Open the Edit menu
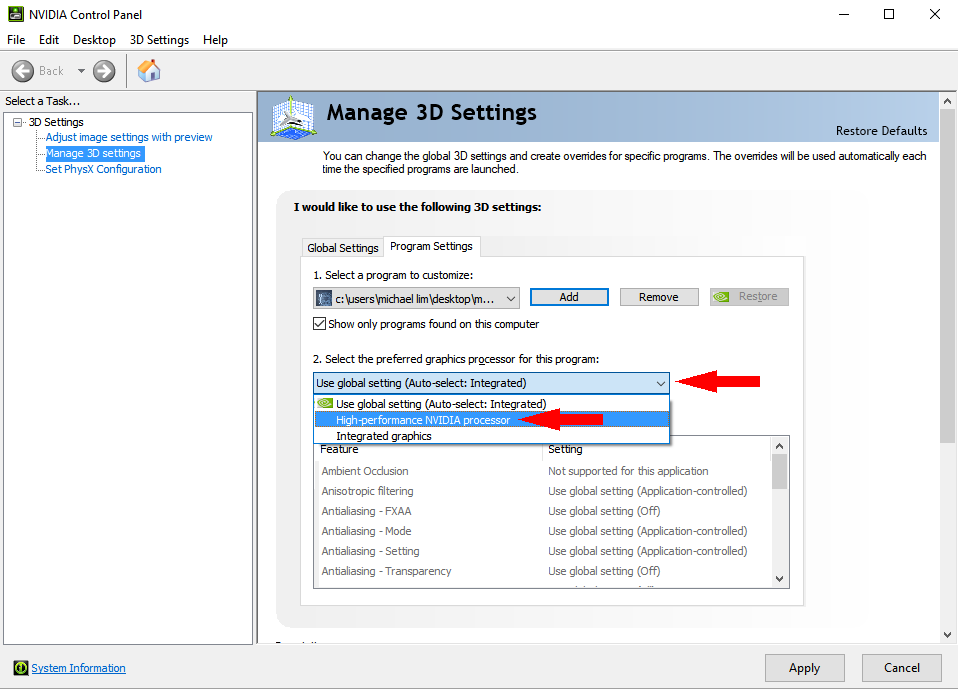 [x=49, y=40]
